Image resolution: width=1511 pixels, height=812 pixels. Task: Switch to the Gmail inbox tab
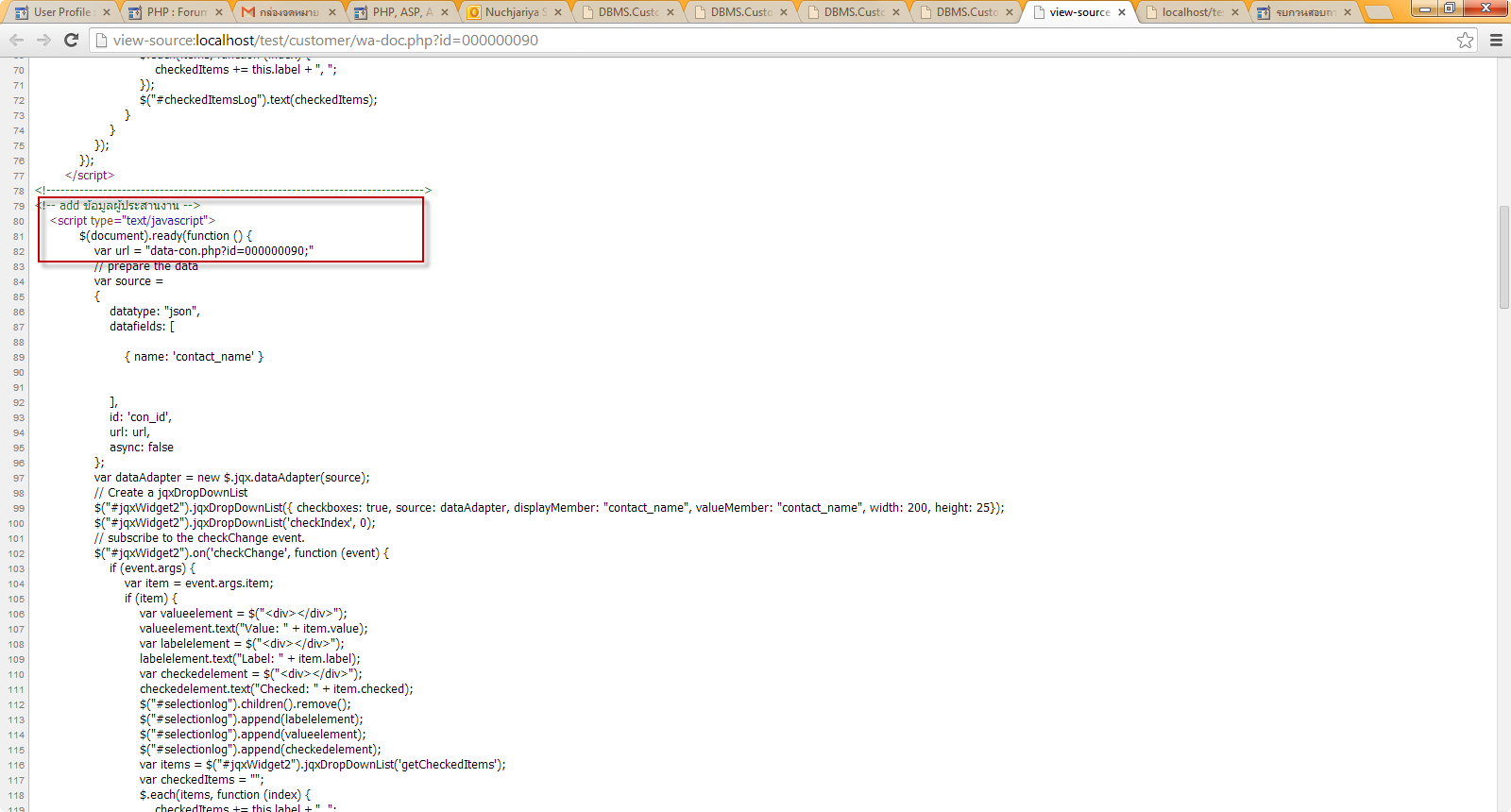(x=289, y=12)
